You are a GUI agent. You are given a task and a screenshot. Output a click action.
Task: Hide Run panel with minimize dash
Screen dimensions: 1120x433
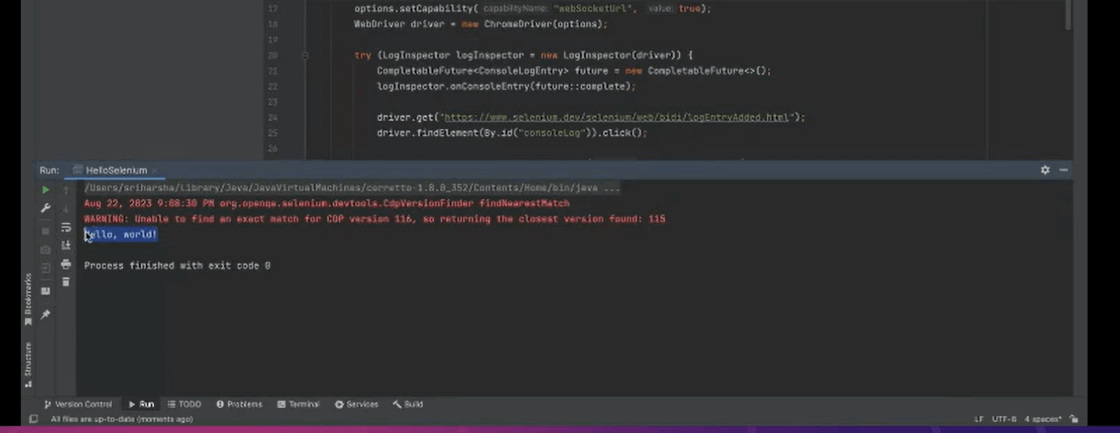1064,170
